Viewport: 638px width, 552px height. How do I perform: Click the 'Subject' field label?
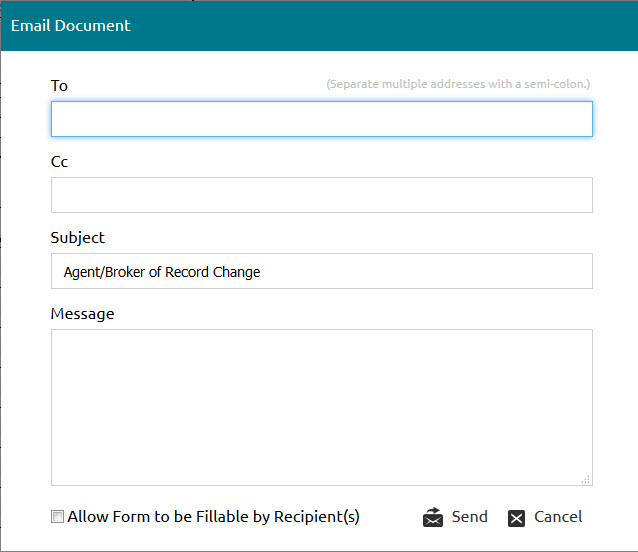pyautogui.click(x=77, y=238)
